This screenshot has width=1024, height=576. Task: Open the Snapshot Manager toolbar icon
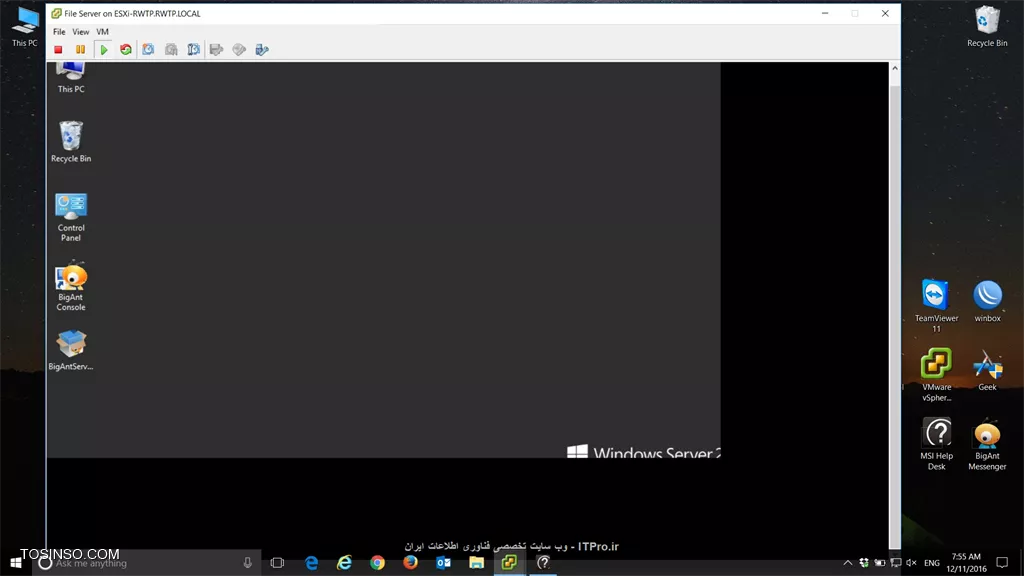click(x=193, y=50)
